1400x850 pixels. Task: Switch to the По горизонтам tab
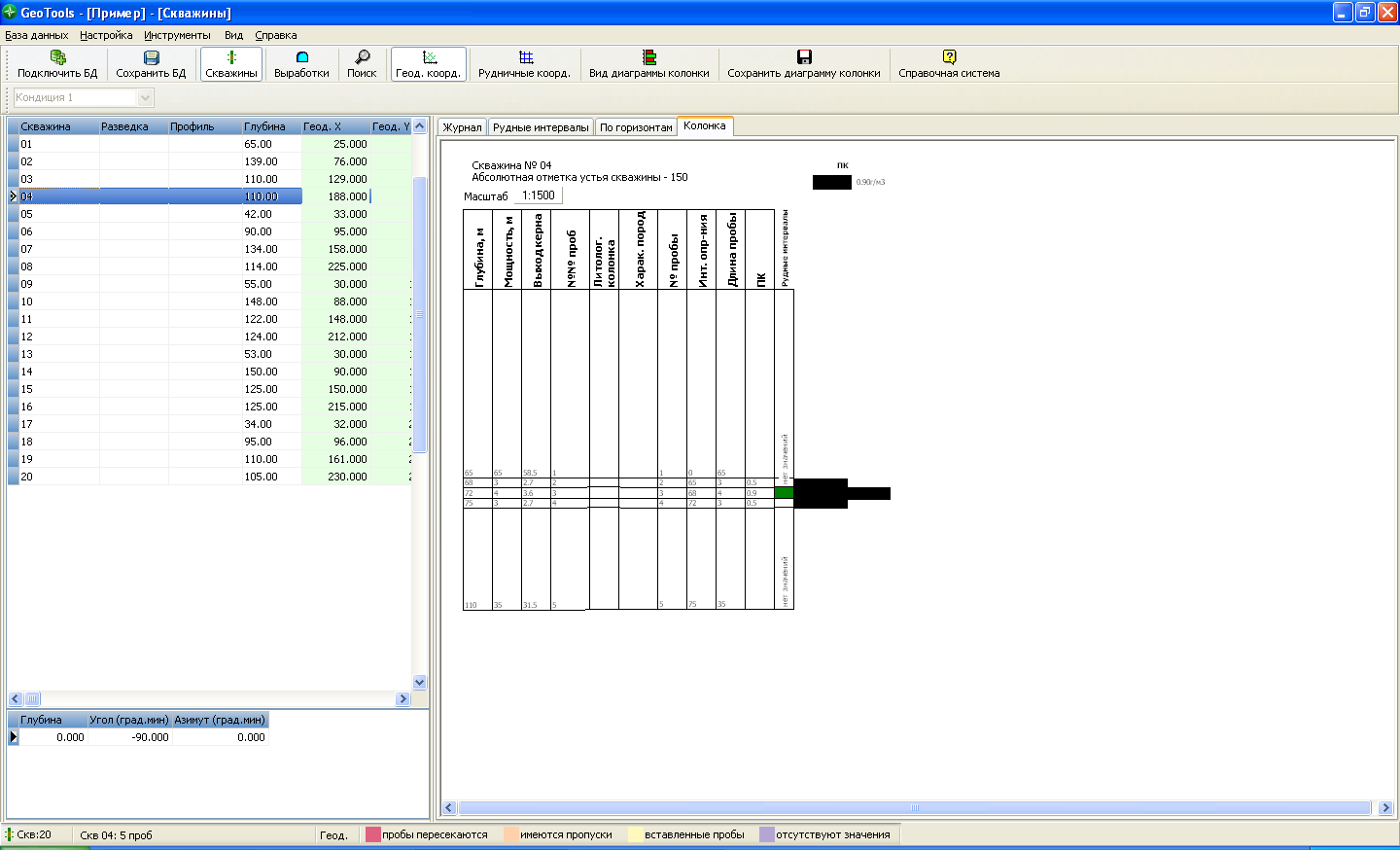[x=636, y=127]
